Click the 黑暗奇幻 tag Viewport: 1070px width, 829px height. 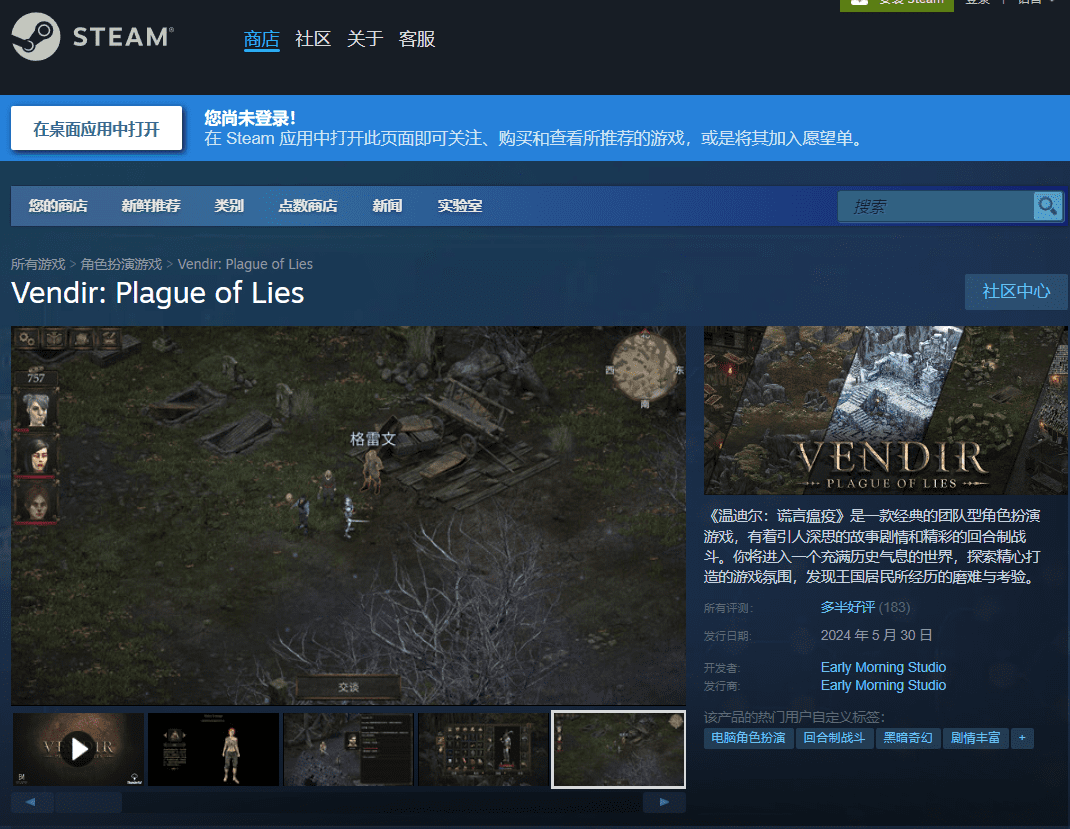coord(907,738)
